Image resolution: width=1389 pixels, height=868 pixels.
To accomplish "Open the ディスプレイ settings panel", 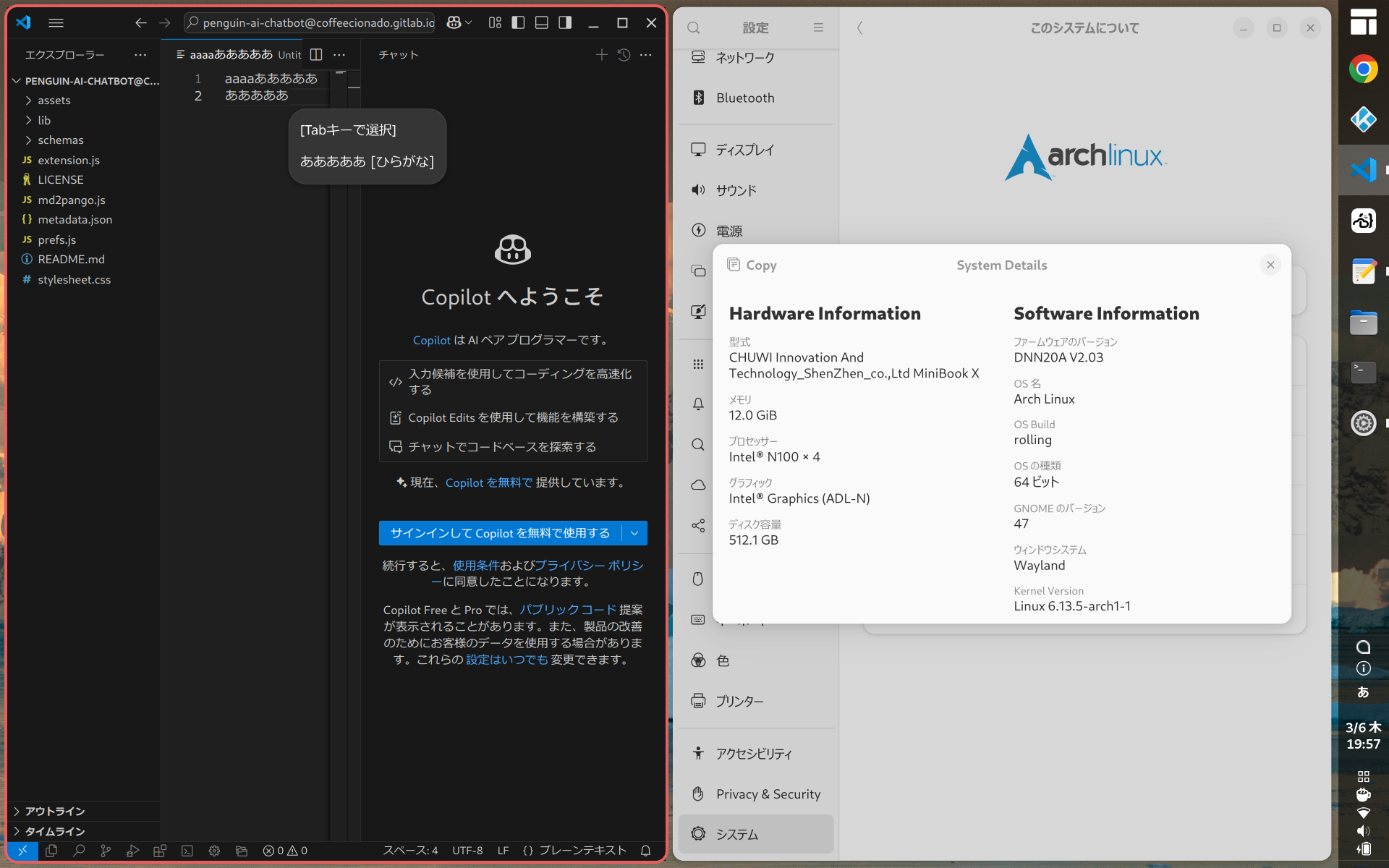I will 756,150.
